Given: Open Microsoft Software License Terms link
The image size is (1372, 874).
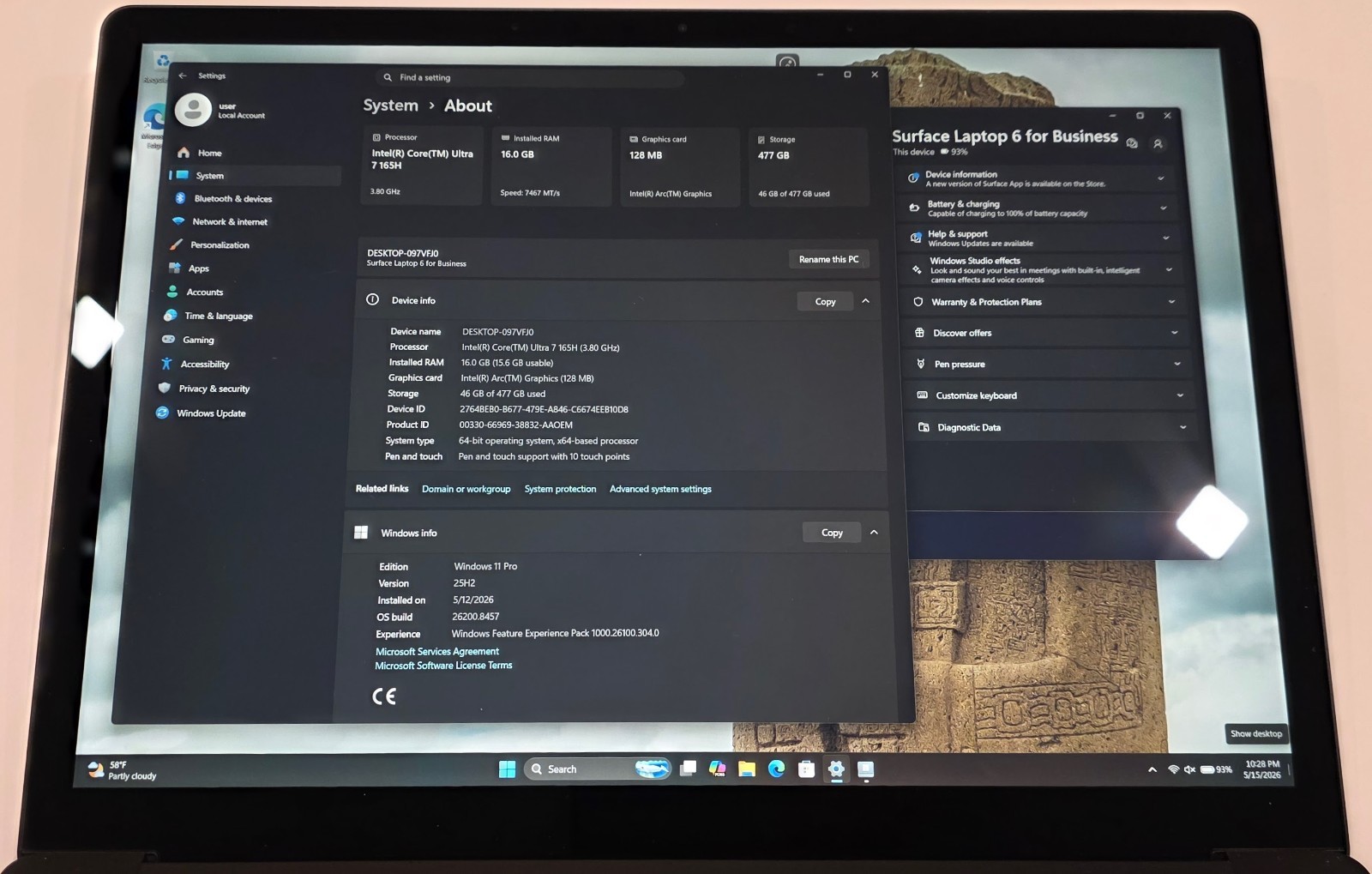Looking at the screenshot, I should click(443, 666).
